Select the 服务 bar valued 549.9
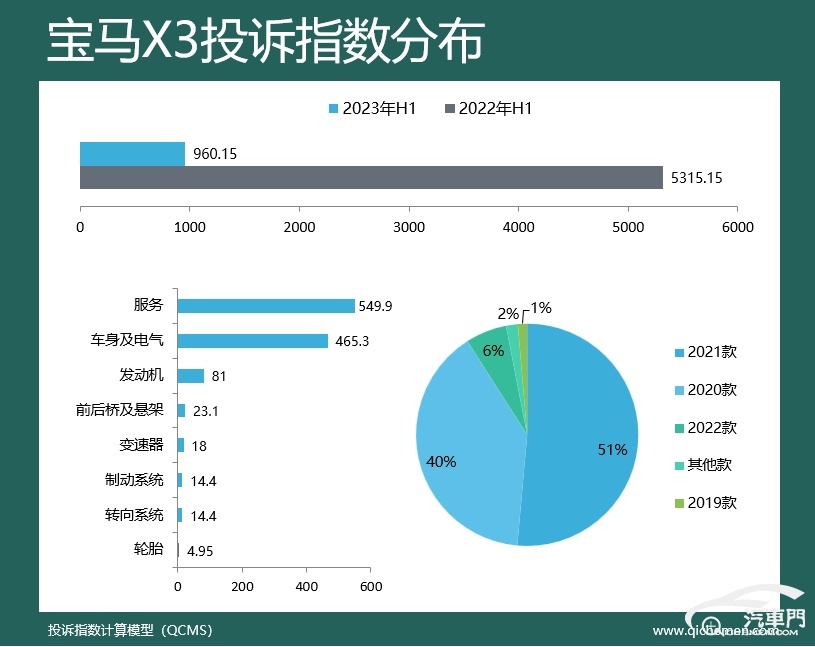Viewport: 815px width, 647px height. pyautogui.click(x=266, y=306)
